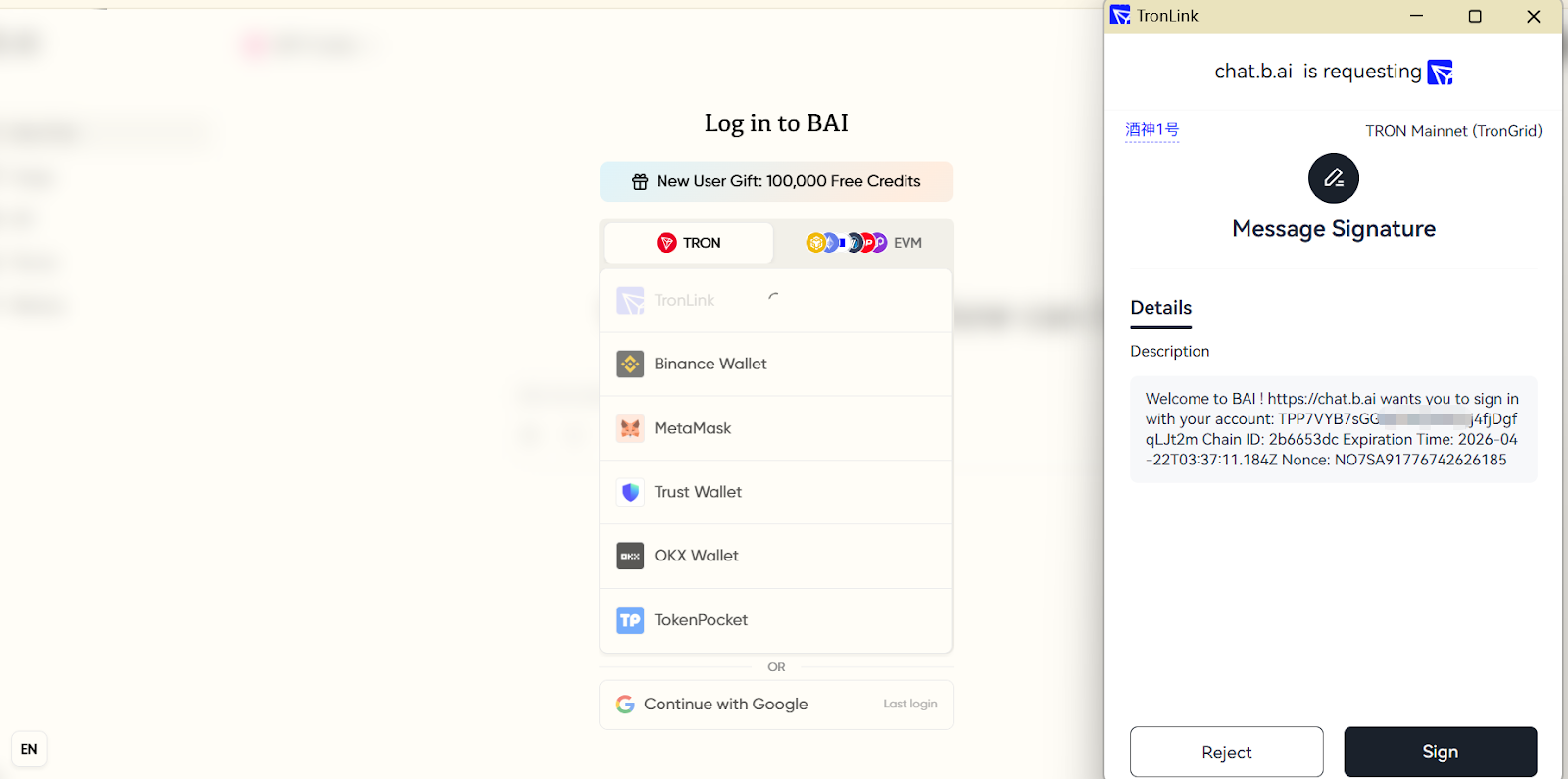
Task: Click the TokenPocket TP icon
Action: (x=630, y=620)
